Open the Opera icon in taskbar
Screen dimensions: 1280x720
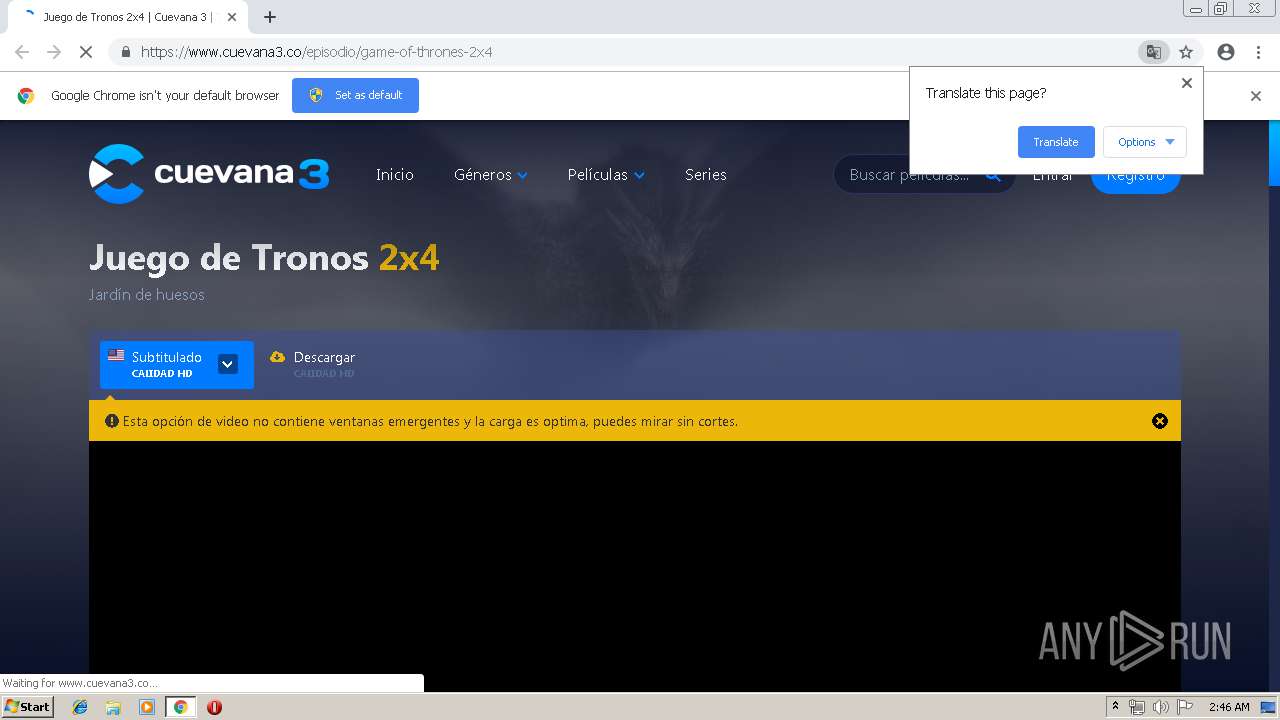(x=214, y=707)
